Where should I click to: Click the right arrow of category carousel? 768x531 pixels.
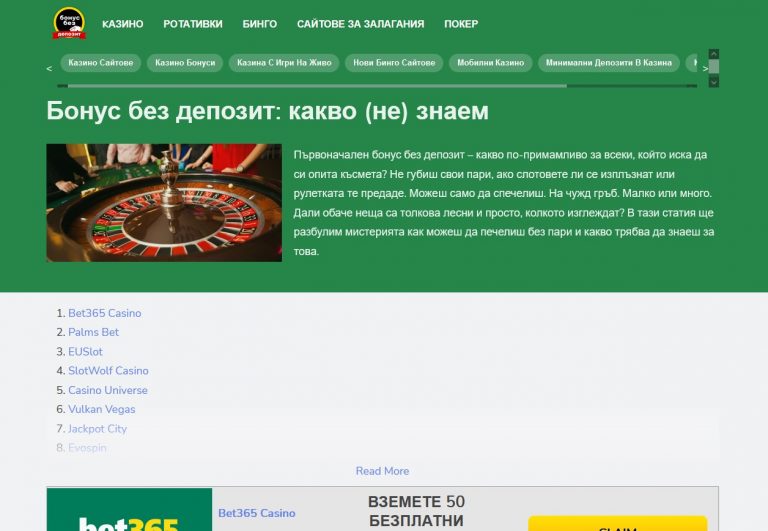coord(705,69)
